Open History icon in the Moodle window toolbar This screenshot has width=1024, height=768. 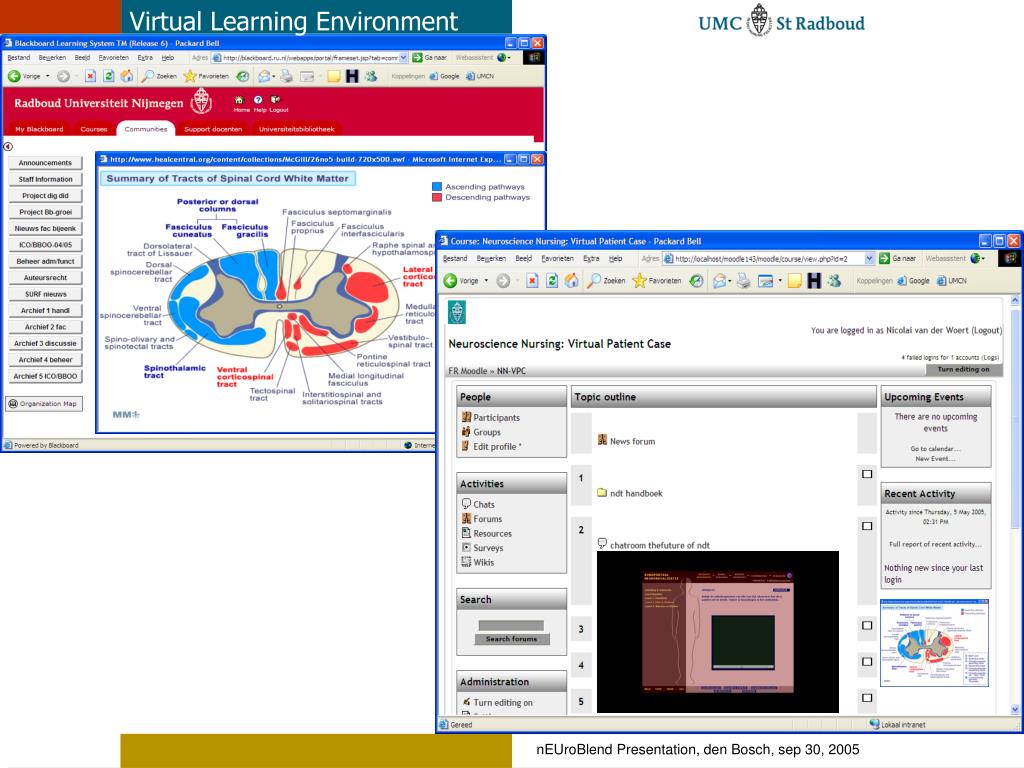coord(697,281)
